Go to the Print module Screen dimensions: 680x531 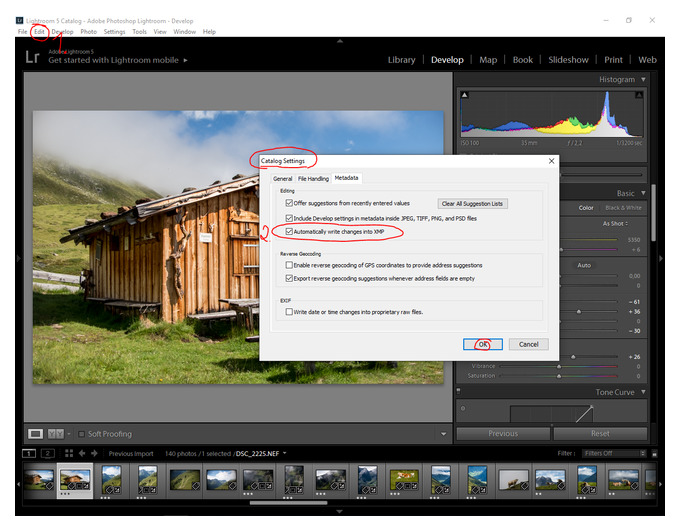613,60
